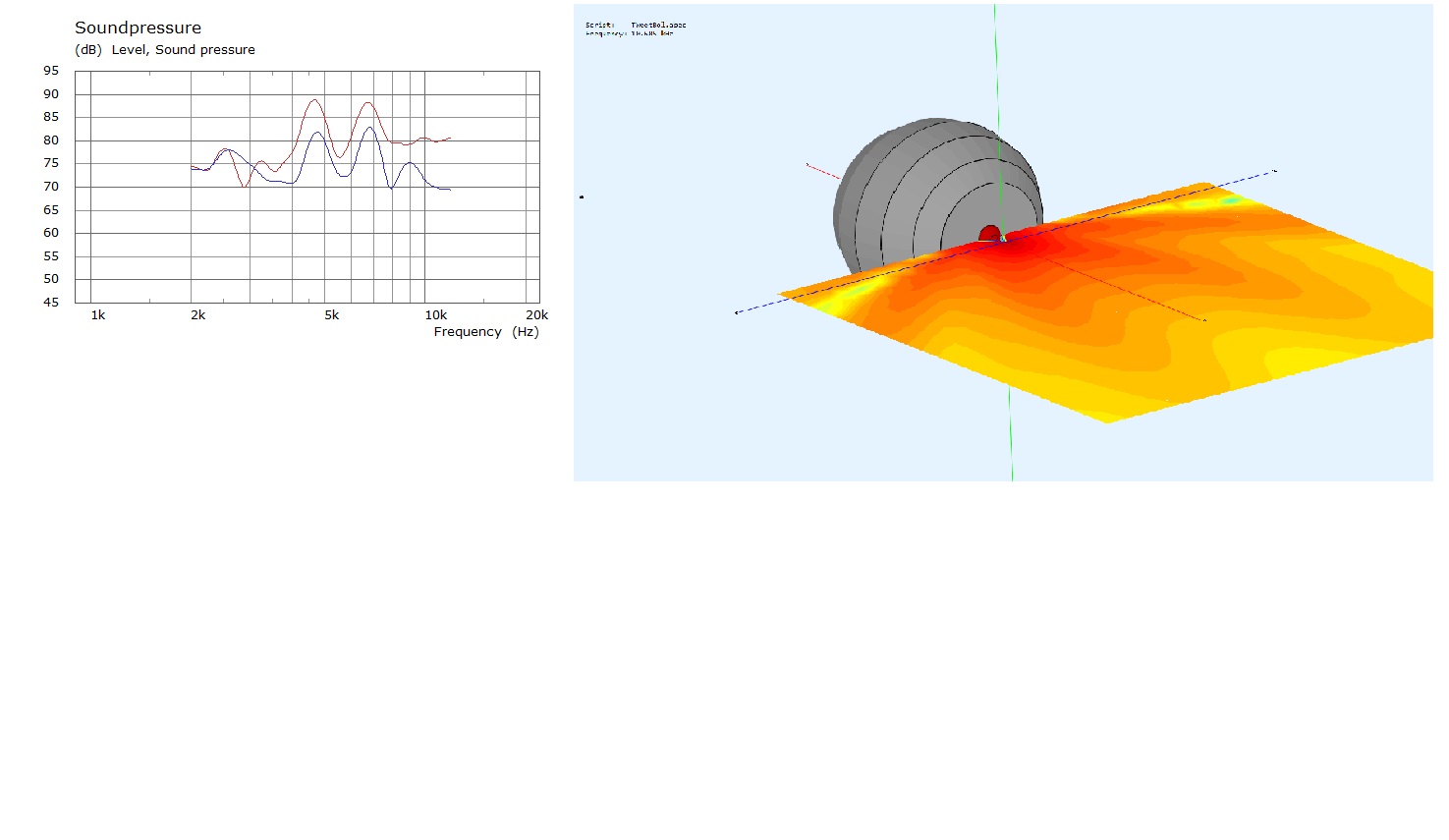The image size is (1449, 840).
Task: Click the 70 tick label on the dB axis
Action: (x=51, y=187)
